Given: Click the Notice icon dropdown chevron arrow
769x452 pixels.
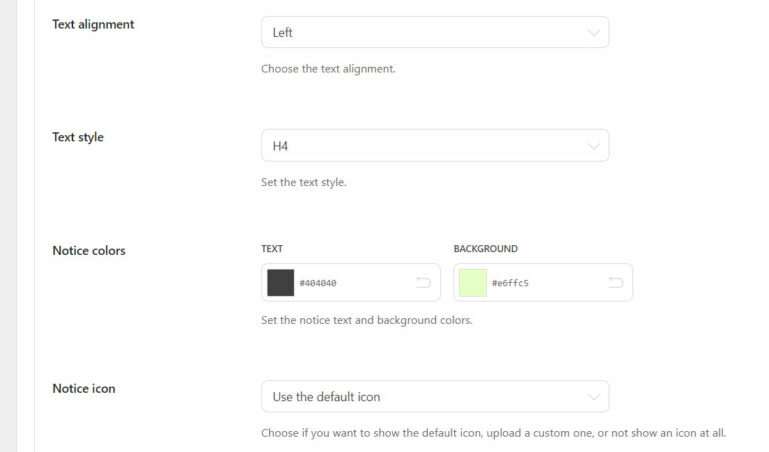Looking at the screenshot, I should click(x=594, y=397).
